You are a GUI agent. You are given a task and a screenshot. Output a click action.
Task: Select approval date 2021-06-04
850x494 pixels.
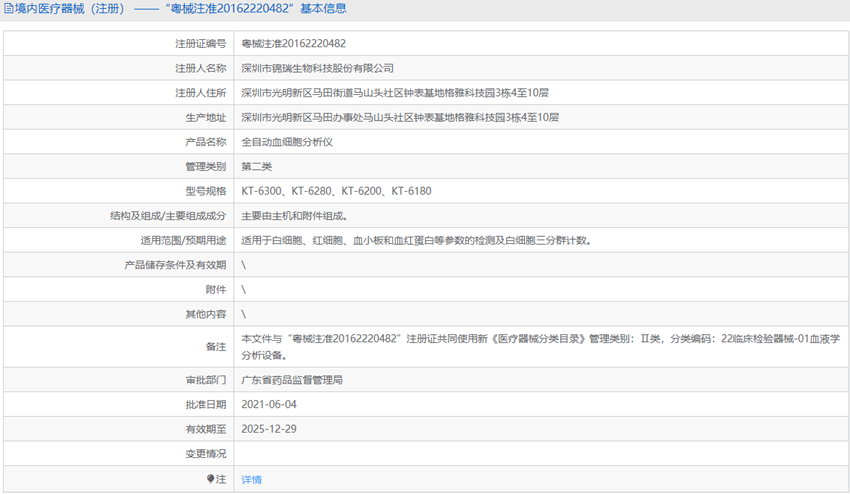[x=269, y=405]
